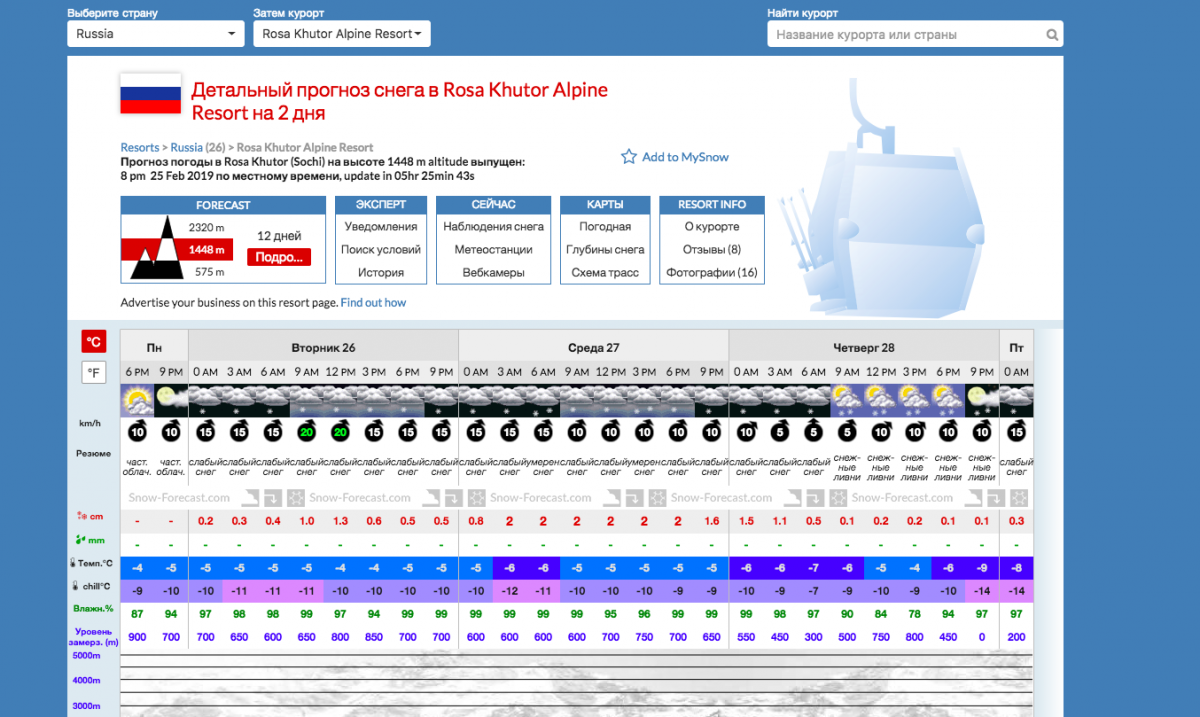Click the Russia breadcrumb link
The width and height of the screenshot is (1200, 717).
(x=187, y=148)
